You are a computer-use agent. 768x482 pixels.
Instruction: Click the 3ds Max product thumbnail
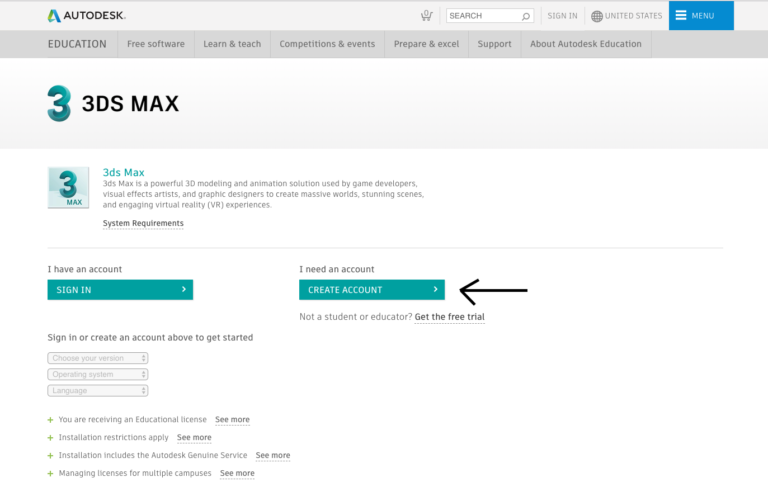[68, 188]
